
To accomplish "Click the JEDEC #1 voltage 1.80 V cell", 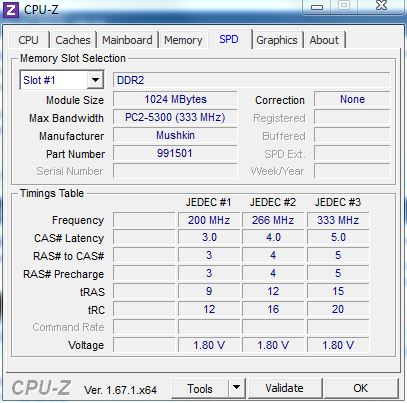I will point(209,345).
